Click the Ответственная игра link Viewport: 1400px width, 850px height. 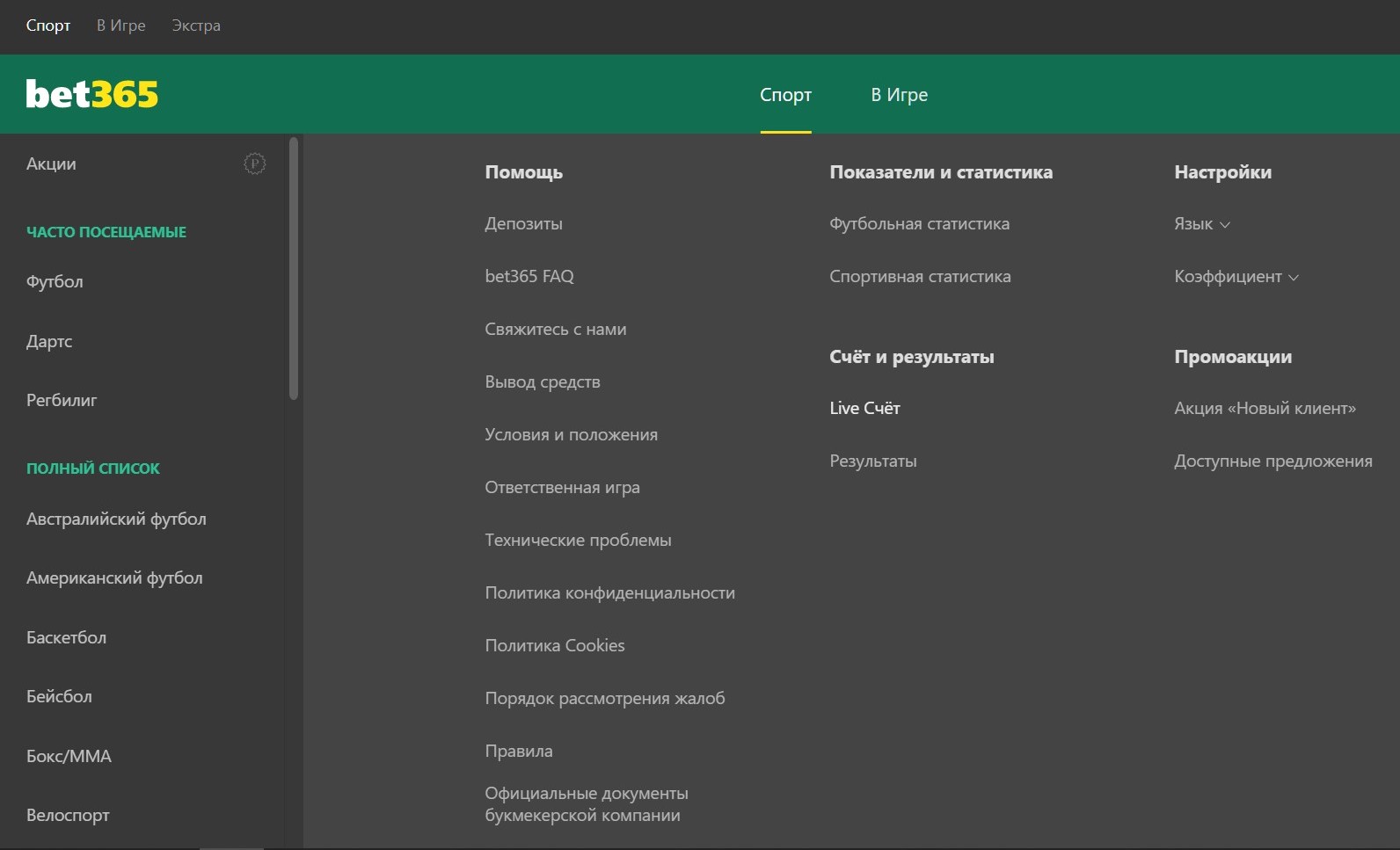(563, 488)
